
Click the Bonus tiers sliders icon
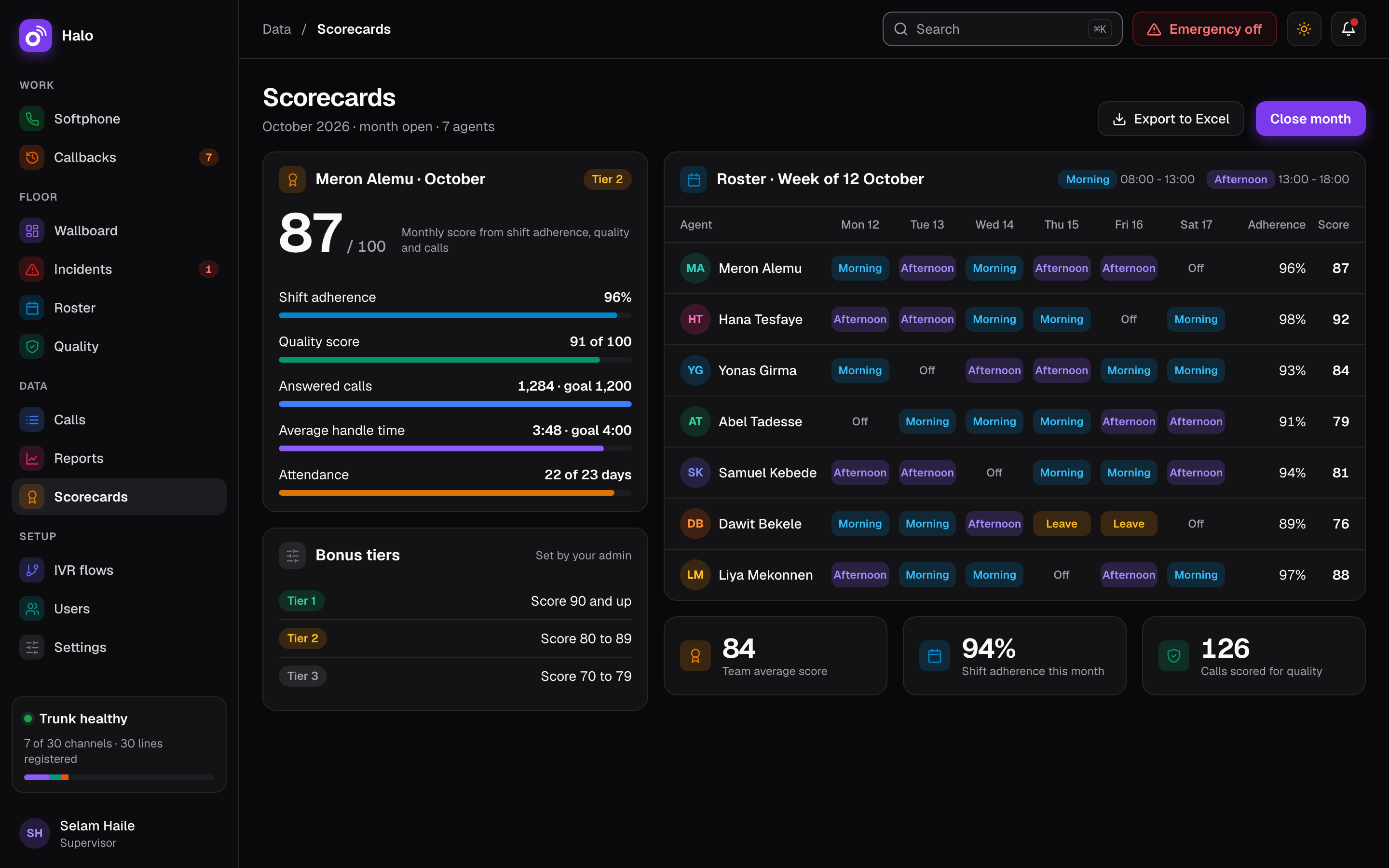pos(292,555)
